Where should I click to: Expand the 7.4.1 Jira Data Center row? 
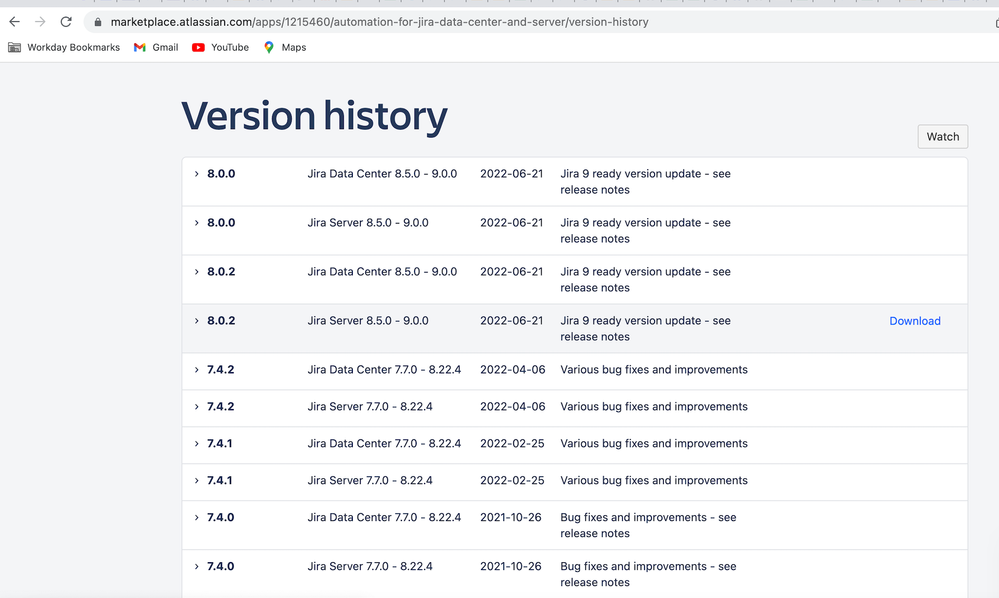pyautogui.click(x=196, y=444)
